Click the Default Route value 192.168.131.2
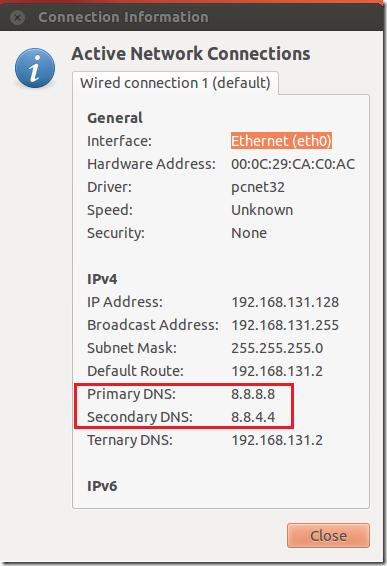 click(x=277, y=371)
